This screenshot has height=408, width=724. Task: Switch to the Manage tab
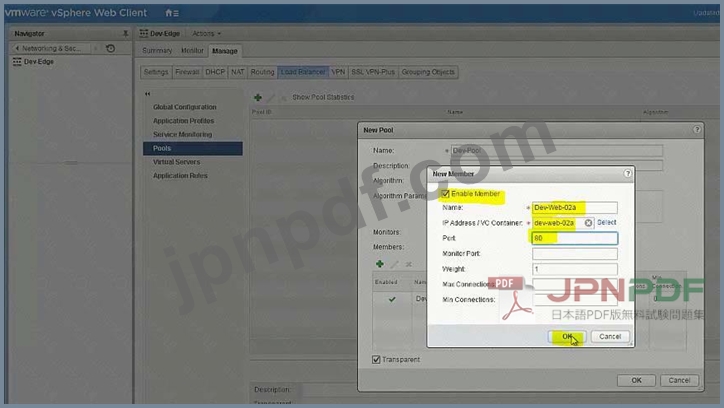tap(225, 51)
